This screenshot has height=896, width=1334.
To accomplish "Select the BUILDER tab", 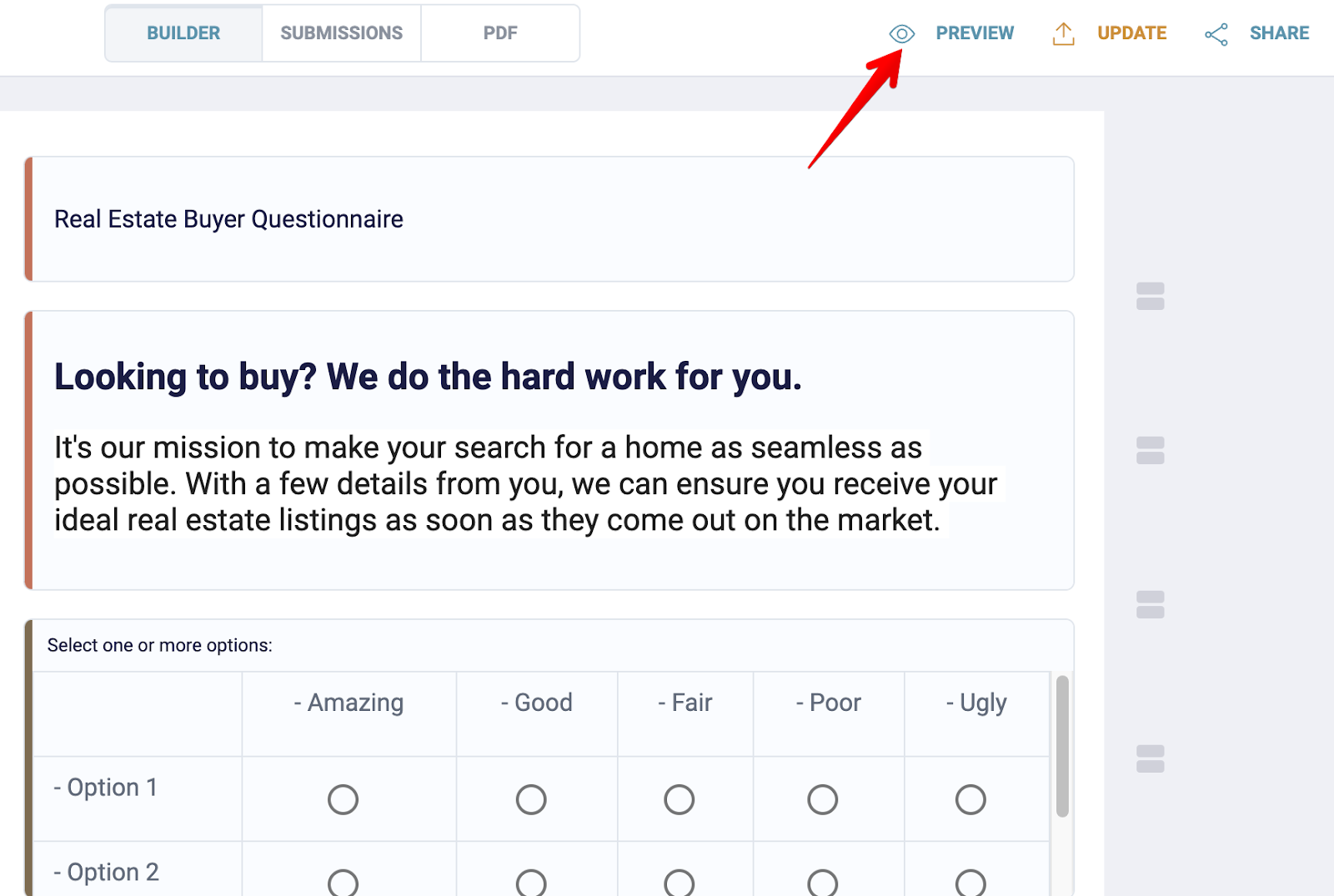I will tap(183, 33).
